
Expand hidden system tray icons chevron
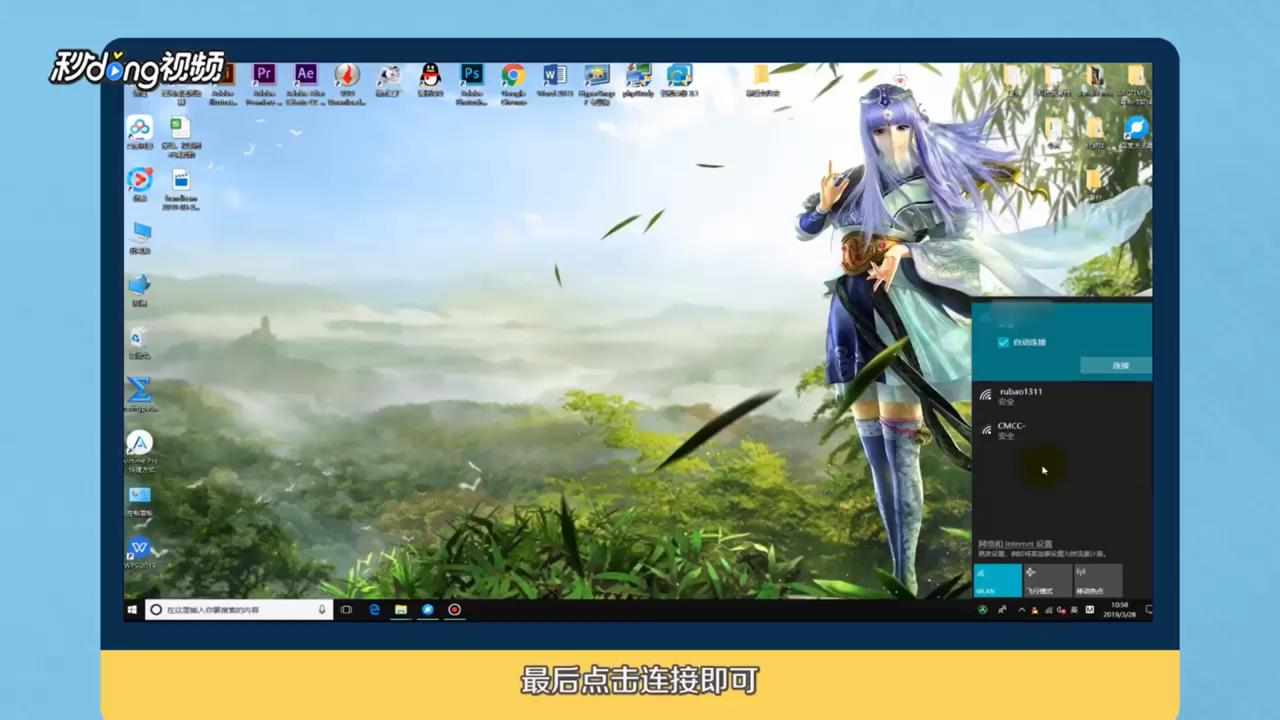1021,609
